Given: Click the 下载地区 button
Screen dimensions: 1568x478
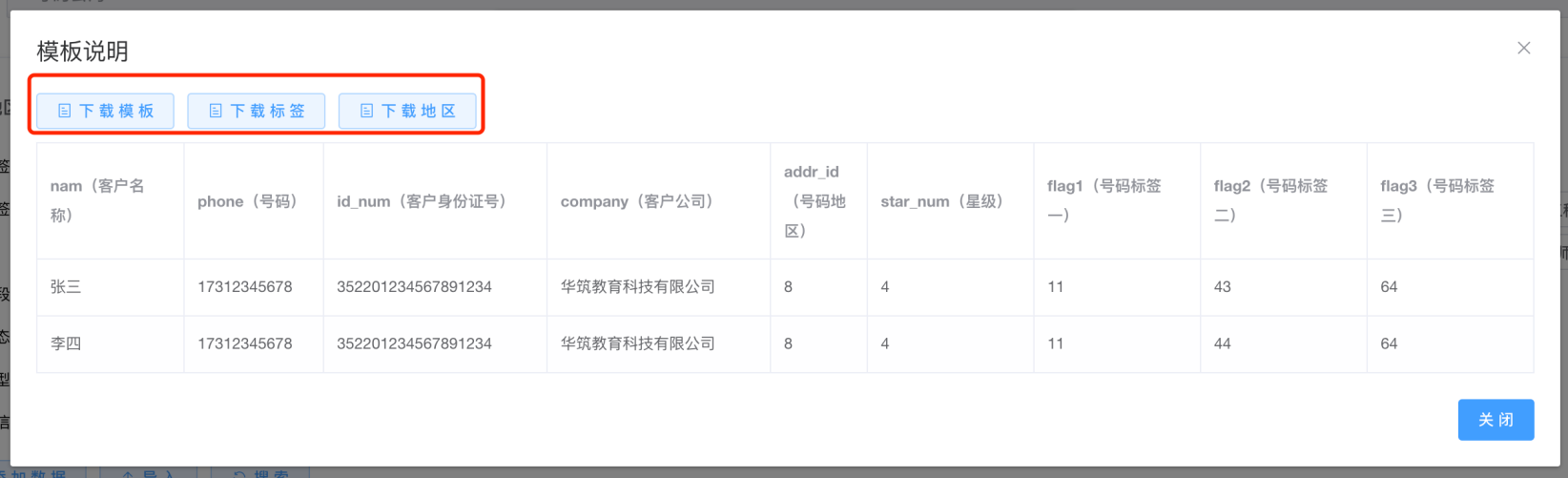Looking at the screenshot, I should click(407, 111).
